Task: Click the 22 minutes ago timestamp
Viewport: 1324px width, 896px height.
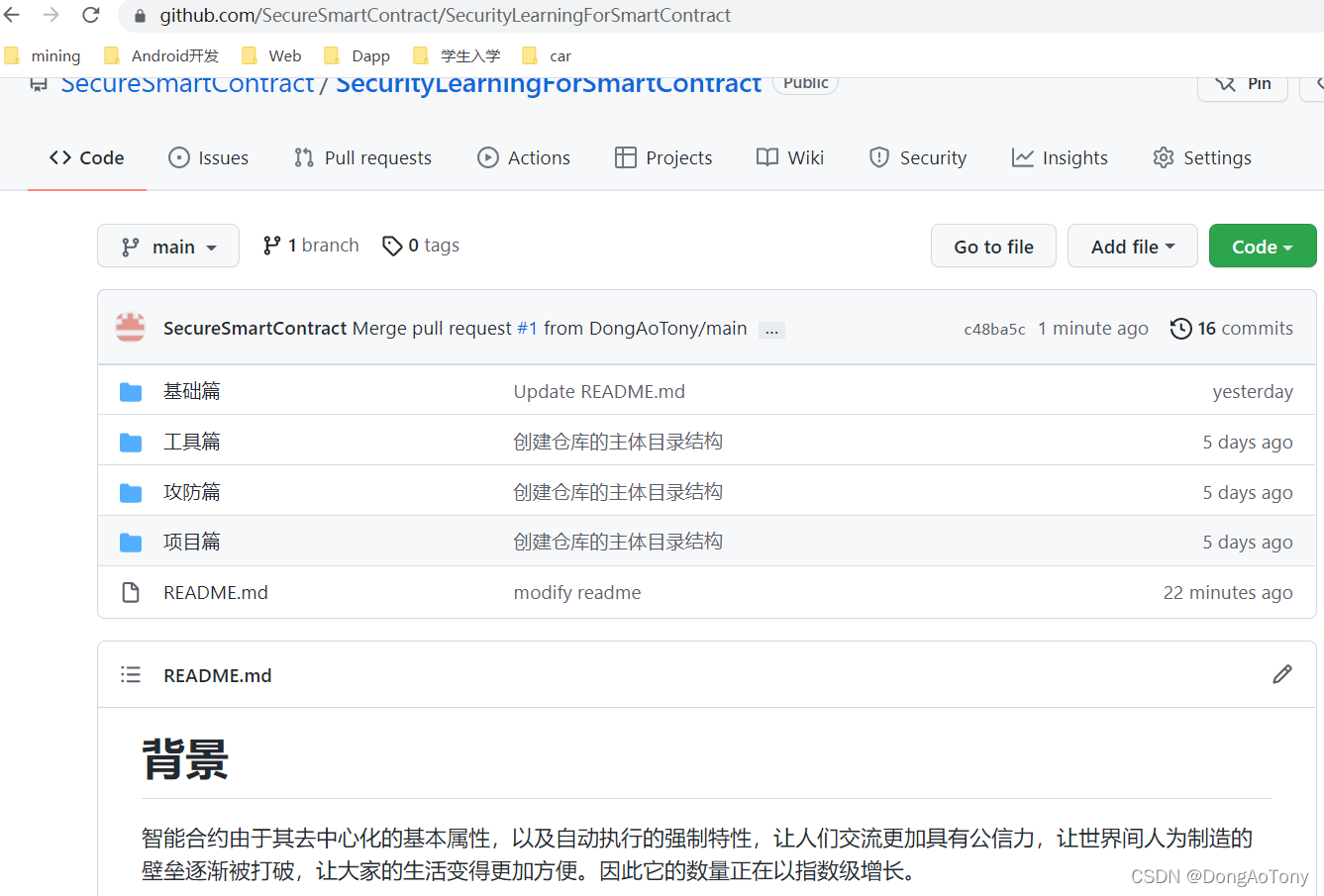Action: [1228, 592]
